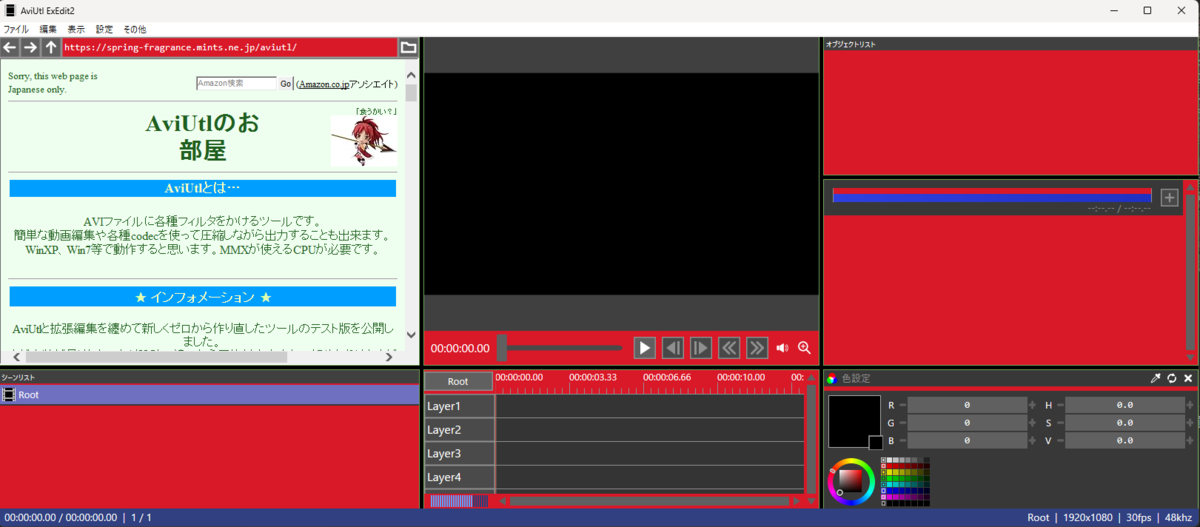Increase the S value with plus
1200x527 pixels.
pyautogui.click(x=1189, y=423)
